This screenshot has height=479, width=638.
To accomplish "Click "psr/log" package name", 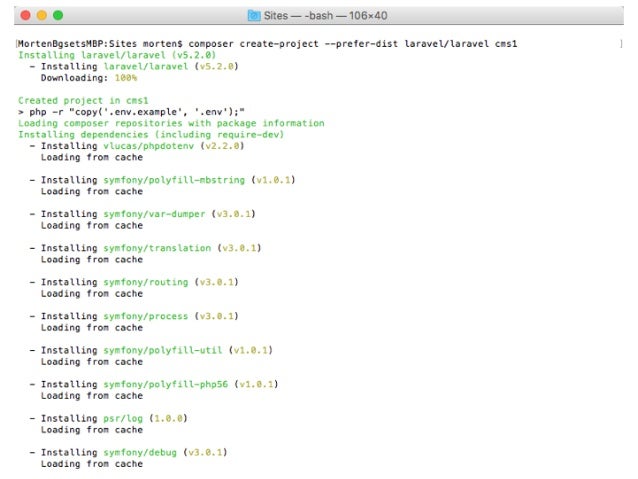I will [x=123, y=418].
